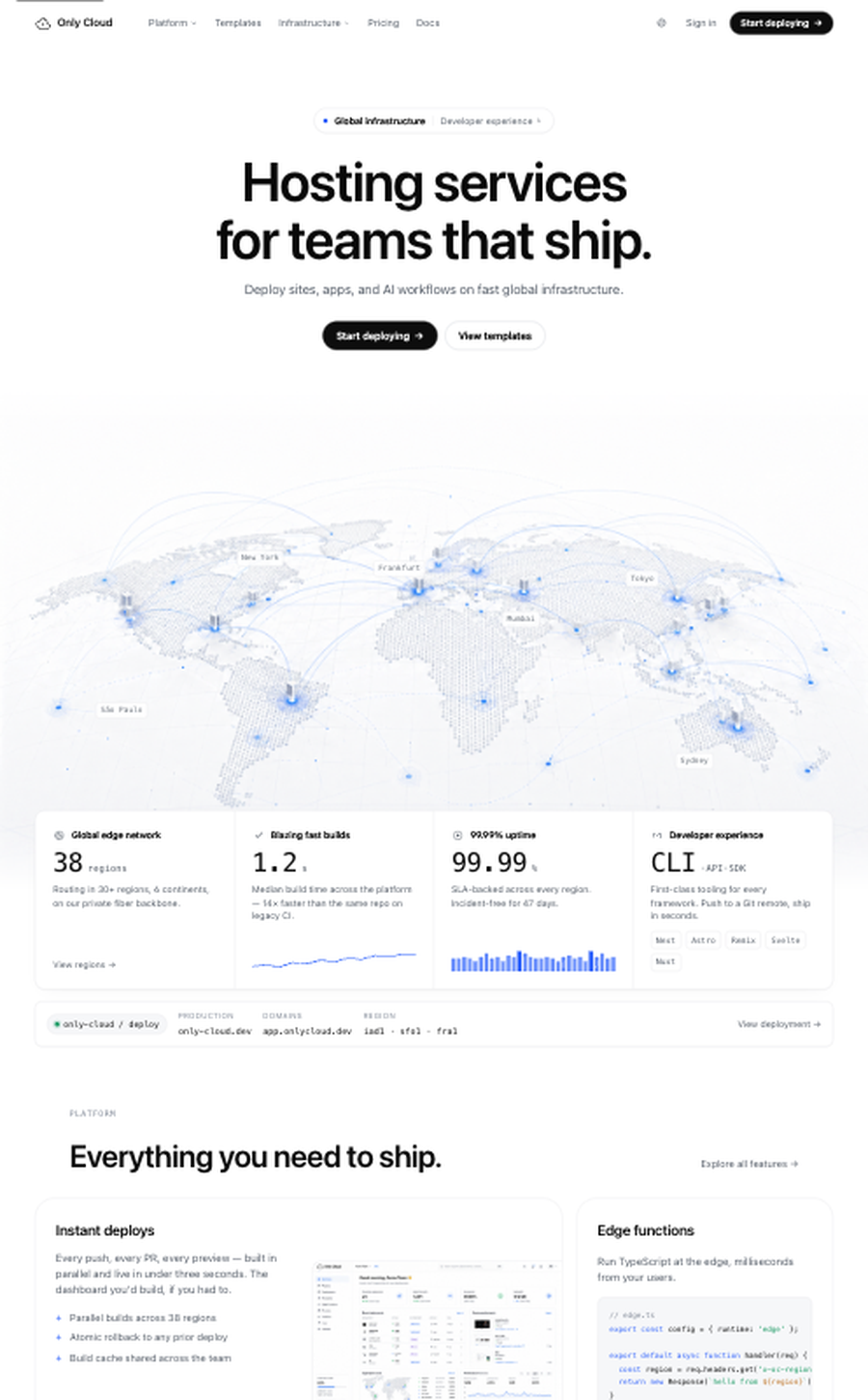Image resolution: width=868 pixels, height=1400 pixels.
Task: Click the icon beside 99.99% uptime heading
Action: coord(457,835)
